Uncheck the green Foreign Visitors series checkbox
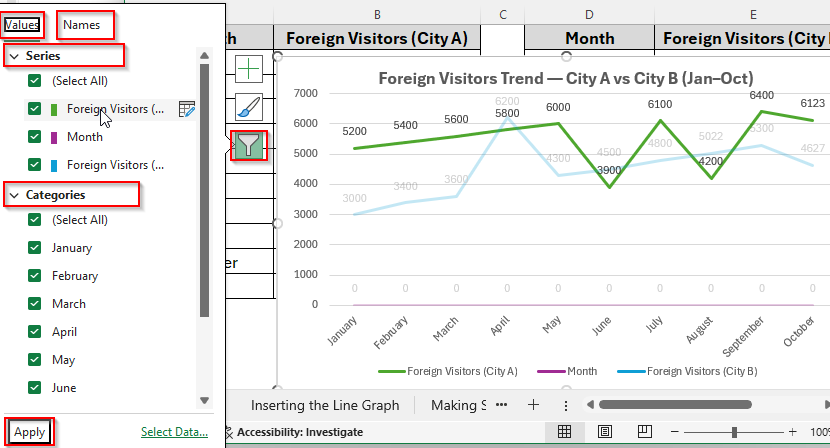 tap(34, 109)
